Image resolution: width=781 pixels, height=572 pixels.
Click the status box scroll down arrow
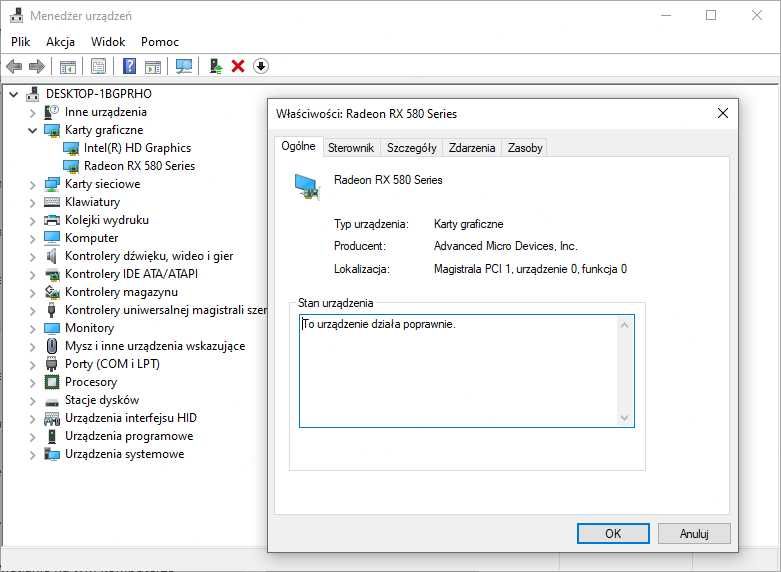point(625,418)
